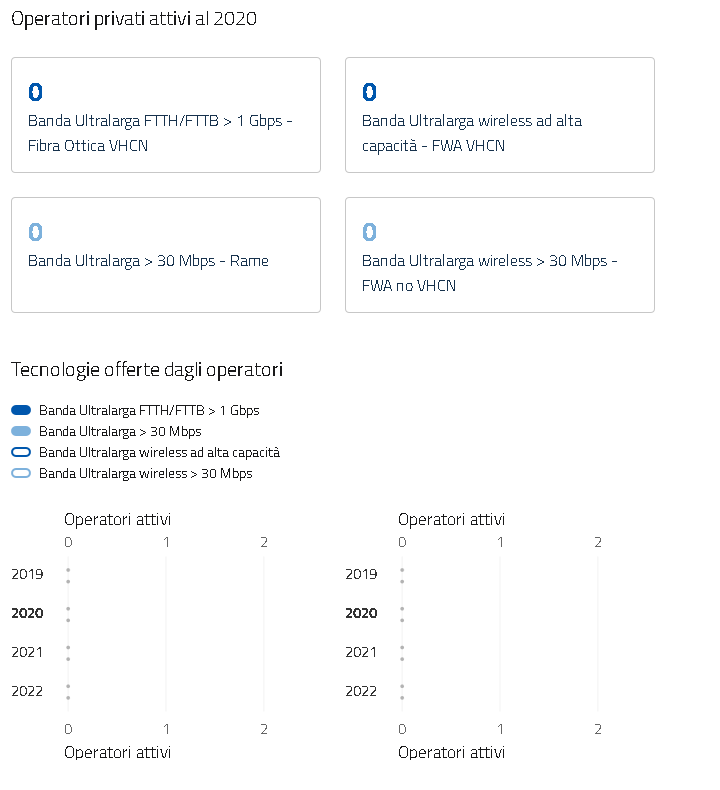This screenshot has height=790, width=720.
Task: Click the outlined dark blue high-capacity wireless legend pill
Action: (x=21, y=452)
